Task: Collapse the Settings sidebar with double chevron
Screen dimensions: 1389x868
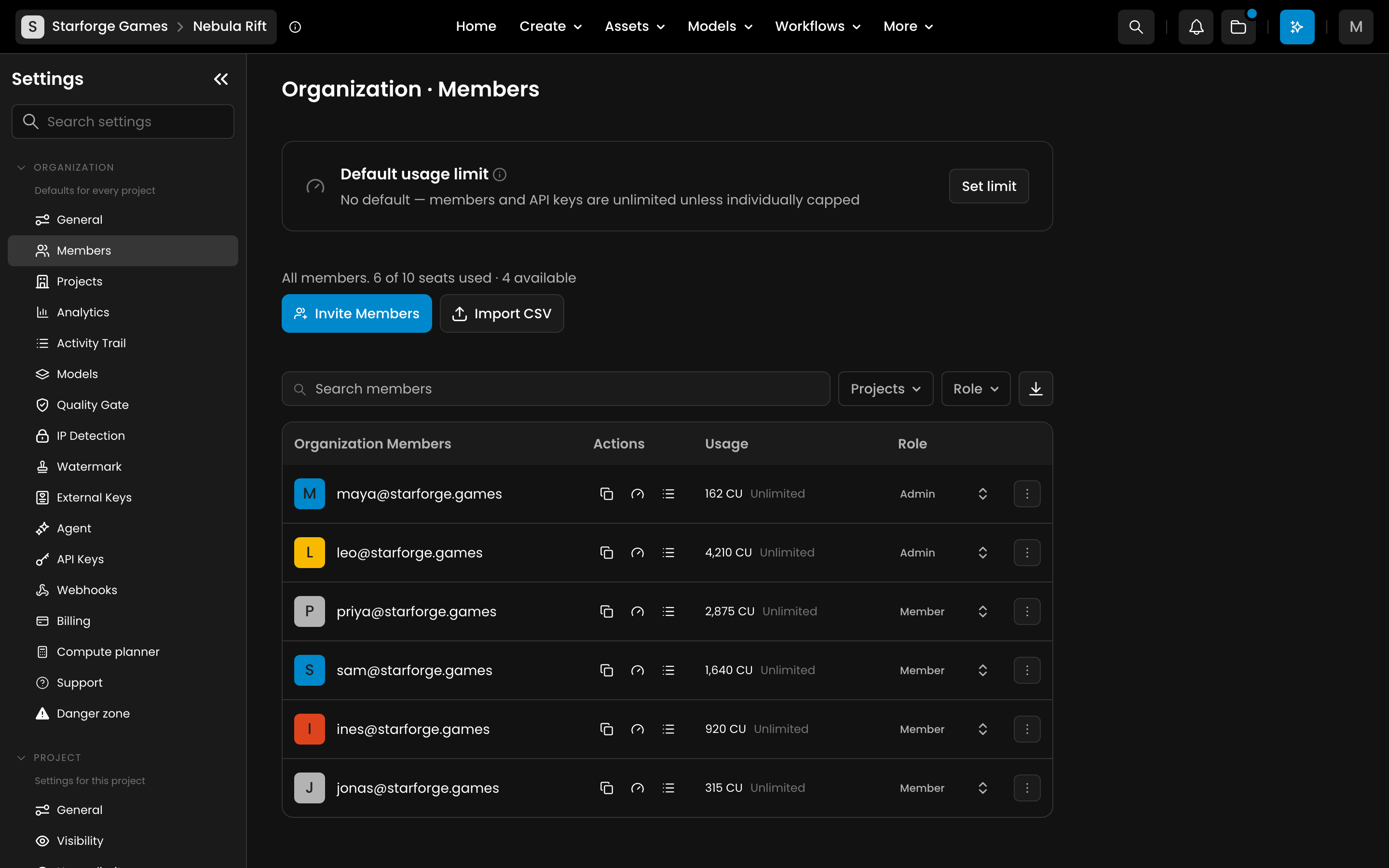Action: click(221, 79)
